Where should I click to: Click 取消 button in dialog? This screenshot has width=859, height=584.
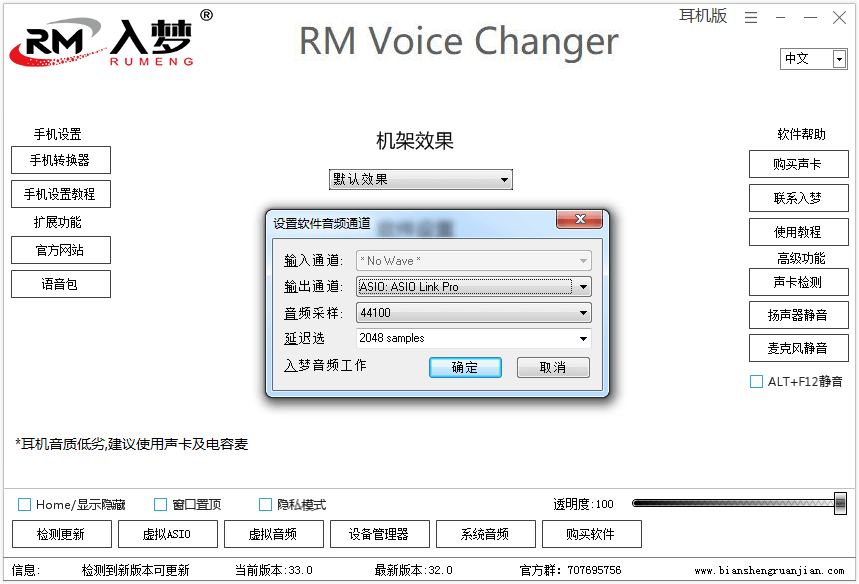(x=553, y=368)
